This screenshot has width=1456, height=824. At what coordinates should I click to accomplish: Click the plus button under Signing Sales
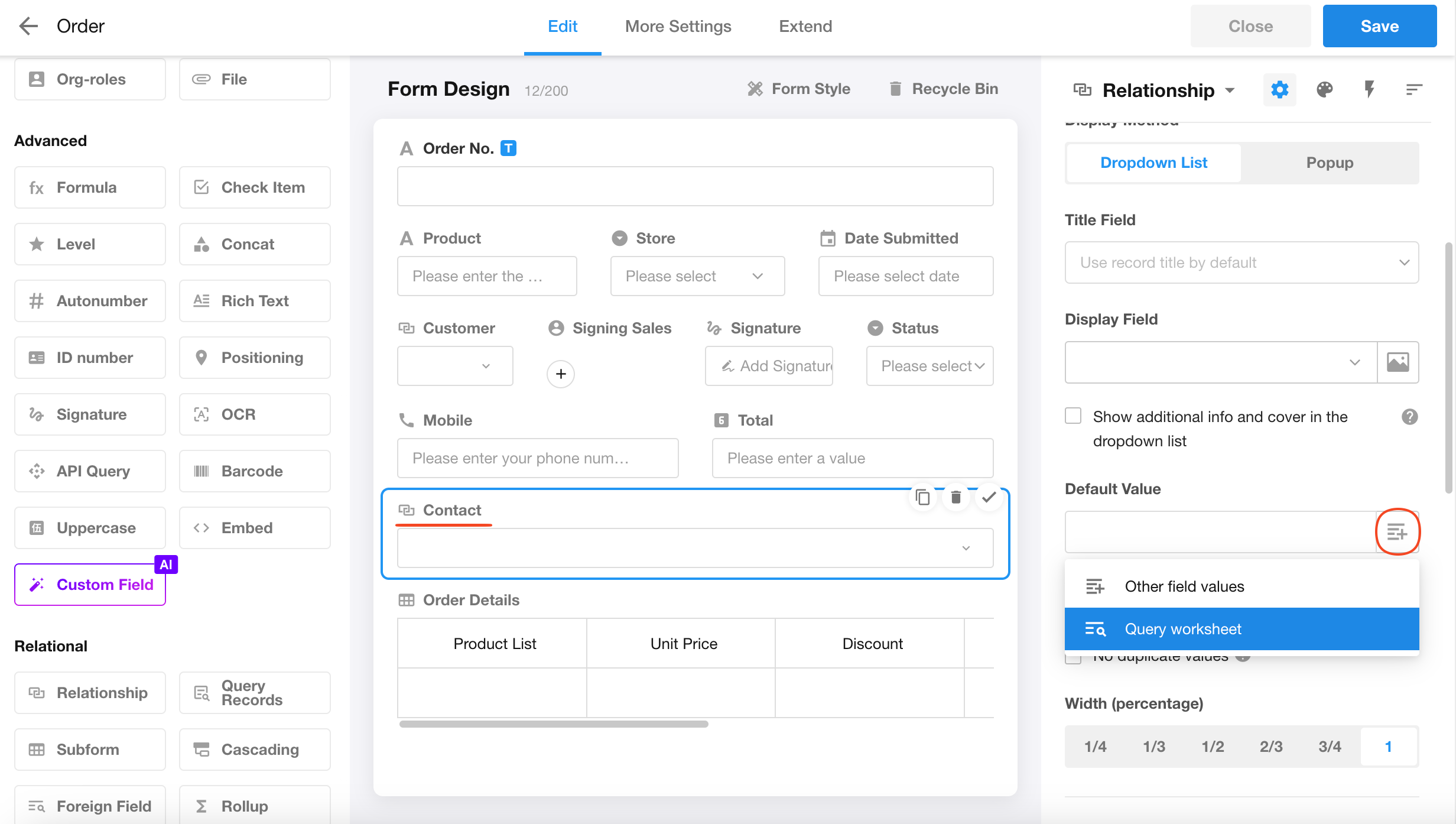(x=560, y=374)
